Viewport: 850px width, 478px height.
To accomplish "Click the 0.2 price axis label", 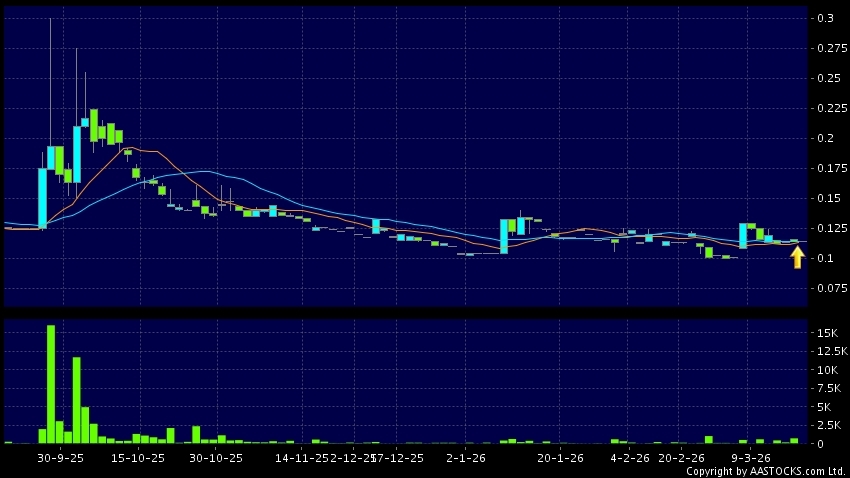I will tap(825, 138).
